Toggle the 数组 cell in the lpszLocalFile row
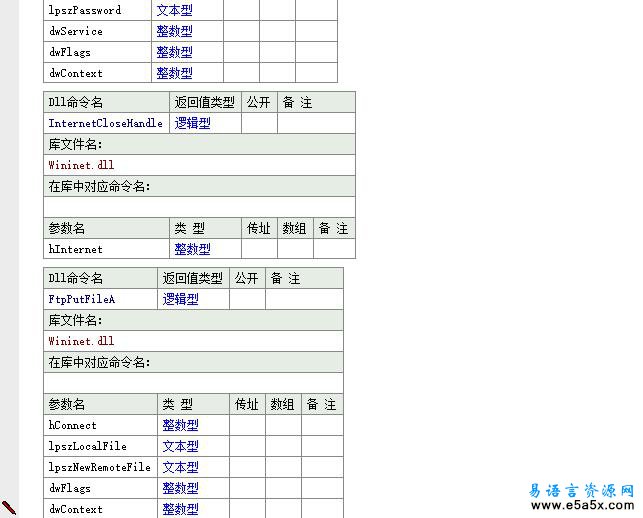Screen dimensions: 643x518 click(x=283, y=446)
